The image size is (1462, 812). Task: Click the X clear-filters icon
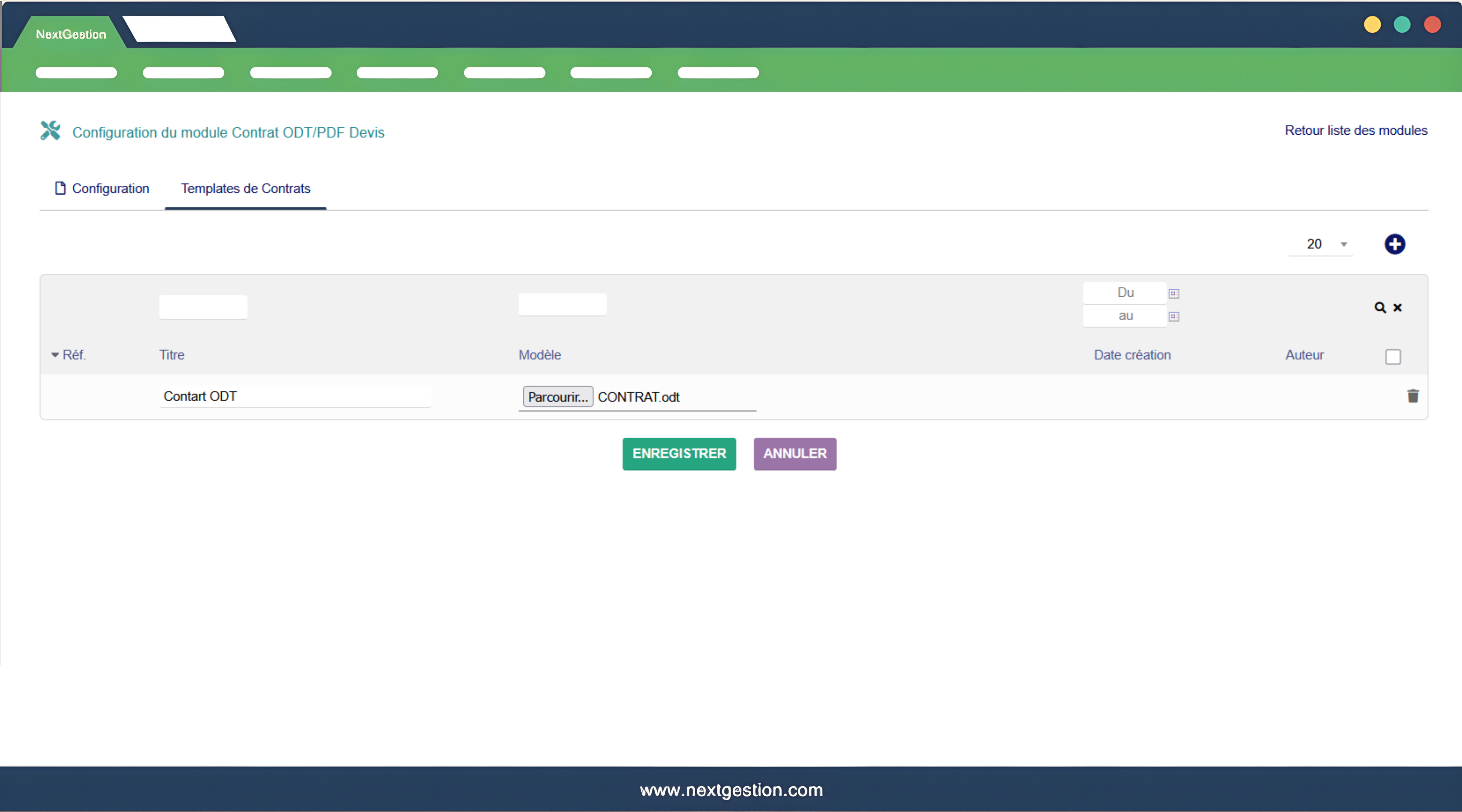(x=1398, y=308)
